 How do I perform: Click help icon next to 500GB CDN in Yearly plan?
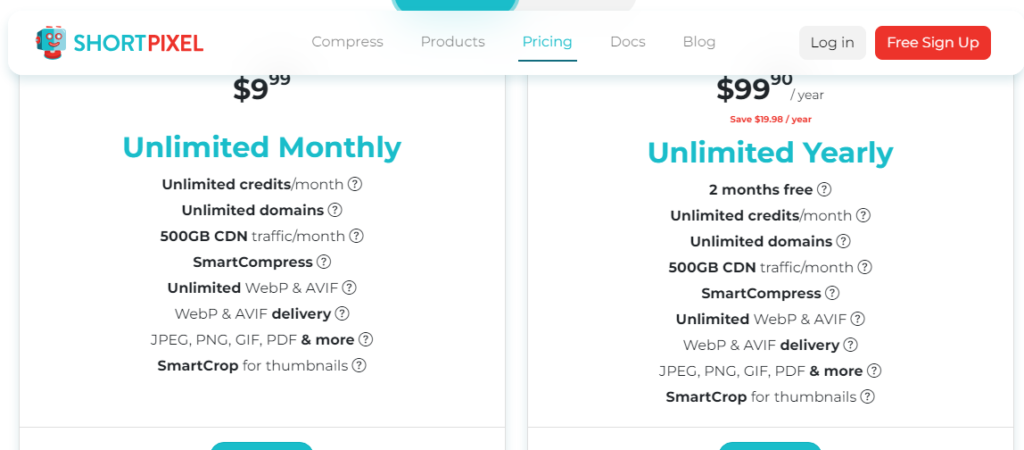click(865, 267)
